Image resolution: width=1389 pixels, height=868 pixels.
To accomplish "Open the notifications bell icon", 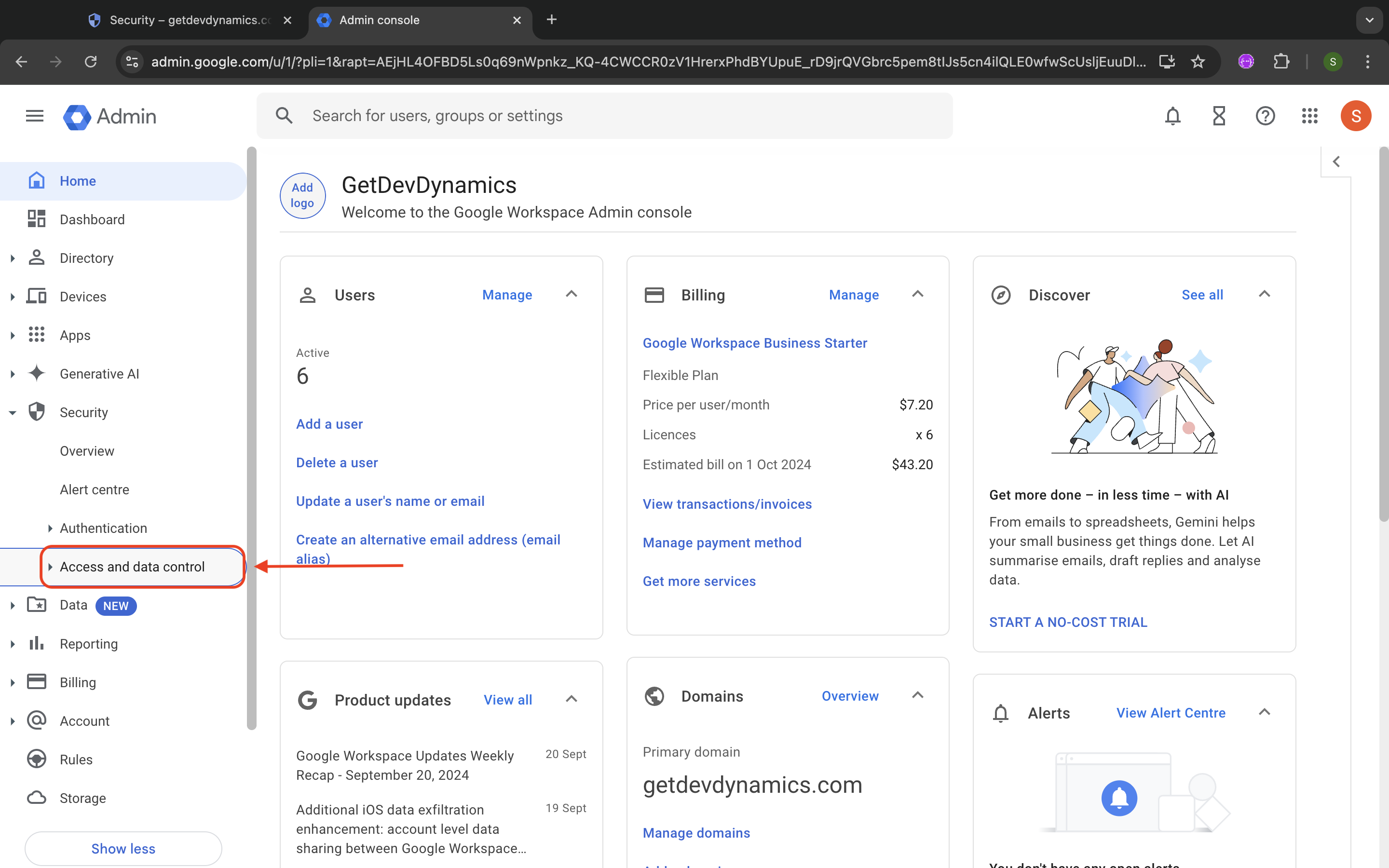I will [1172, 116].
